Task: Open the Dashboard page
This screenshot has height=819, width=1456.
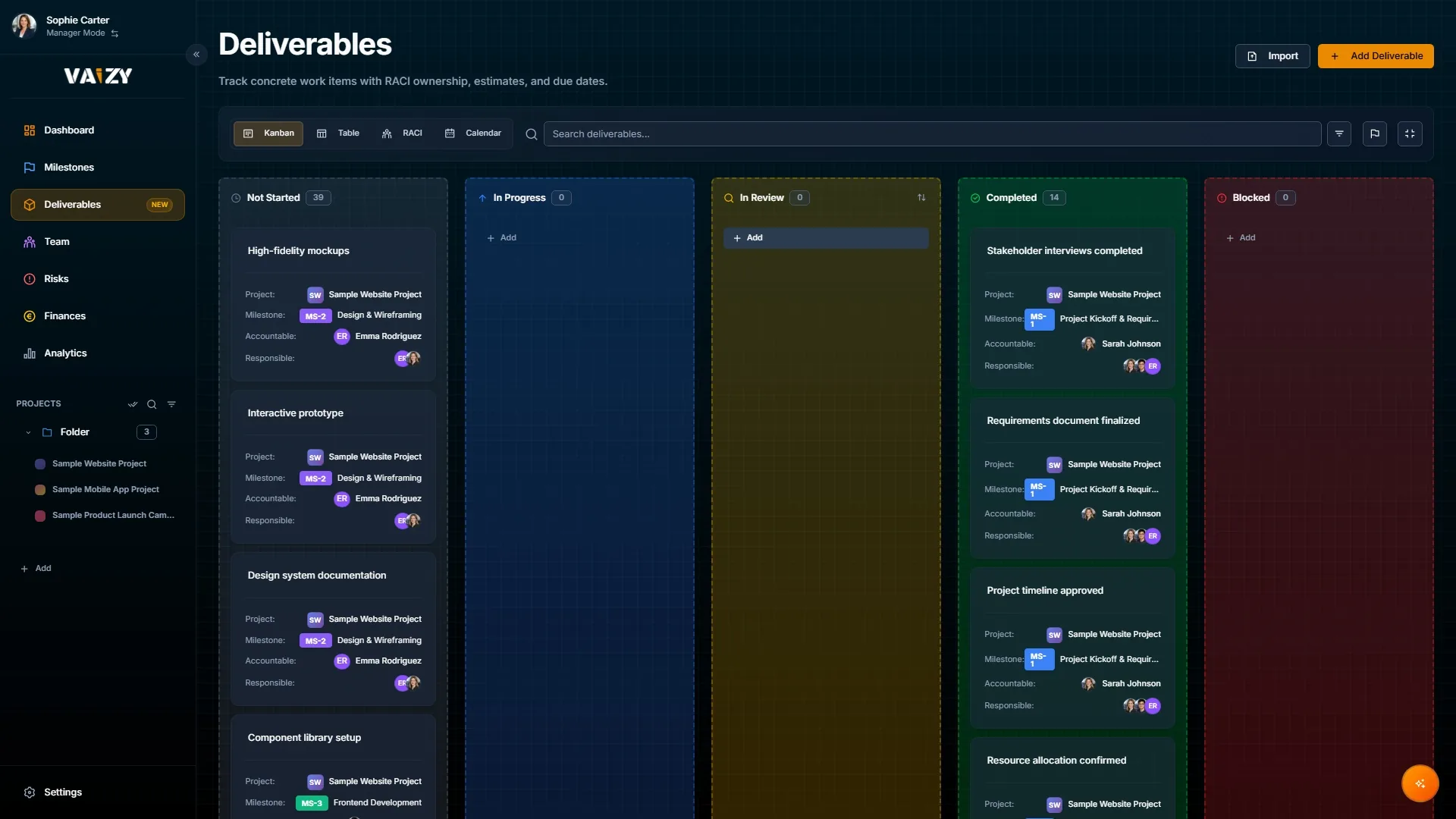Action: pos(98,130)
